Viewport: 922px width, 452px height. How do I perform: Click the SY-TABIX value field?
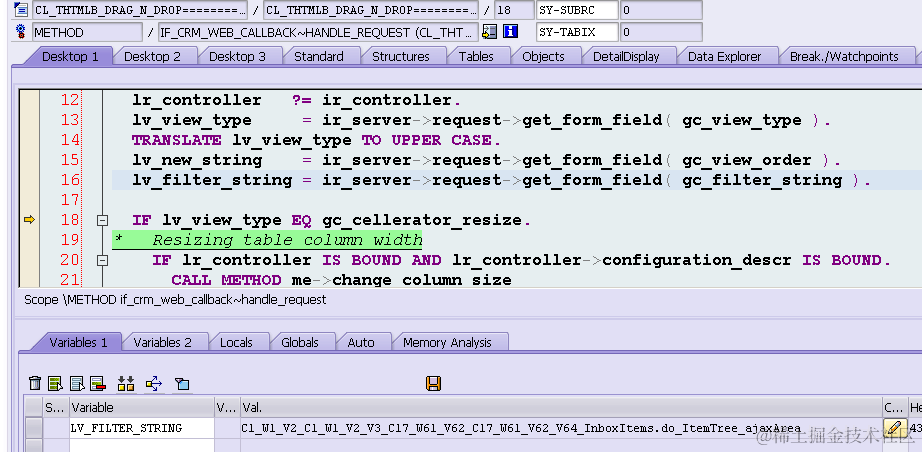661,32
